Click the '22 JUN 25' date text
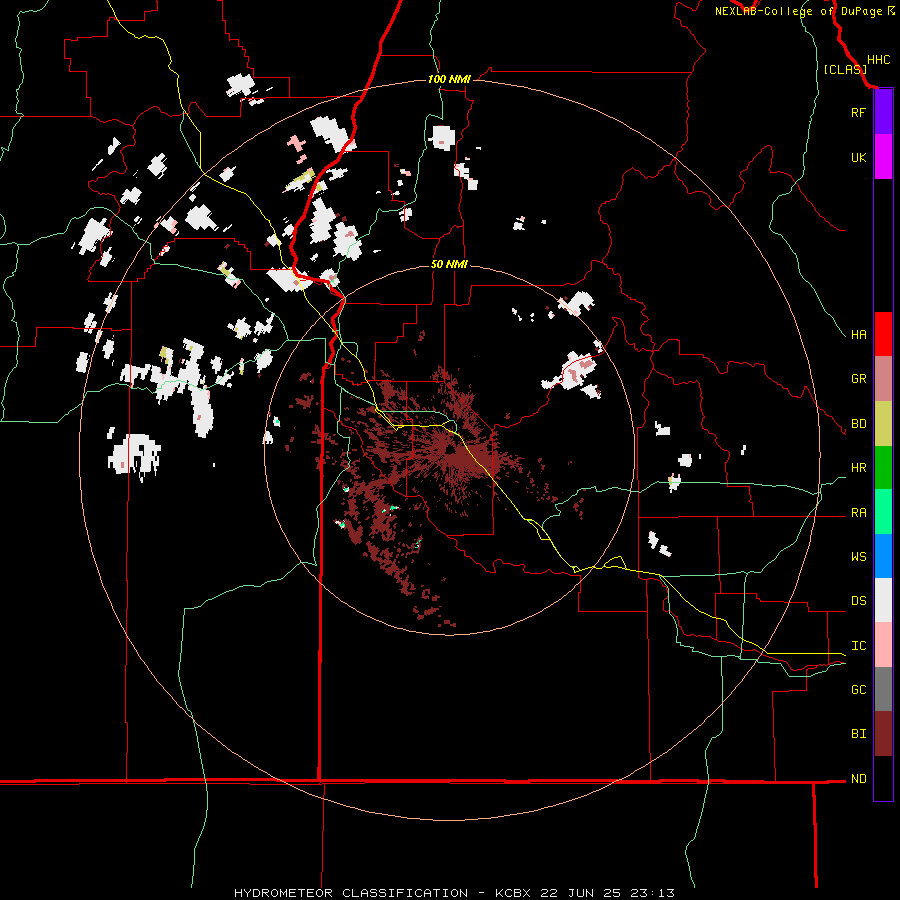This screenshot has height=900, width=900. coord(580,893)
